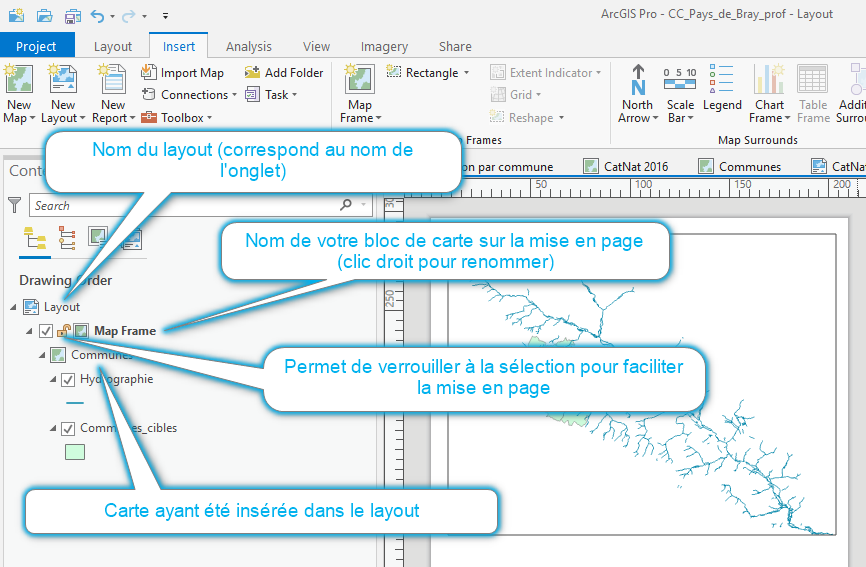Insert a Map Frame using the ribbon icon
The width and height of the screenshot is (866, 567).
pos(360,78)
